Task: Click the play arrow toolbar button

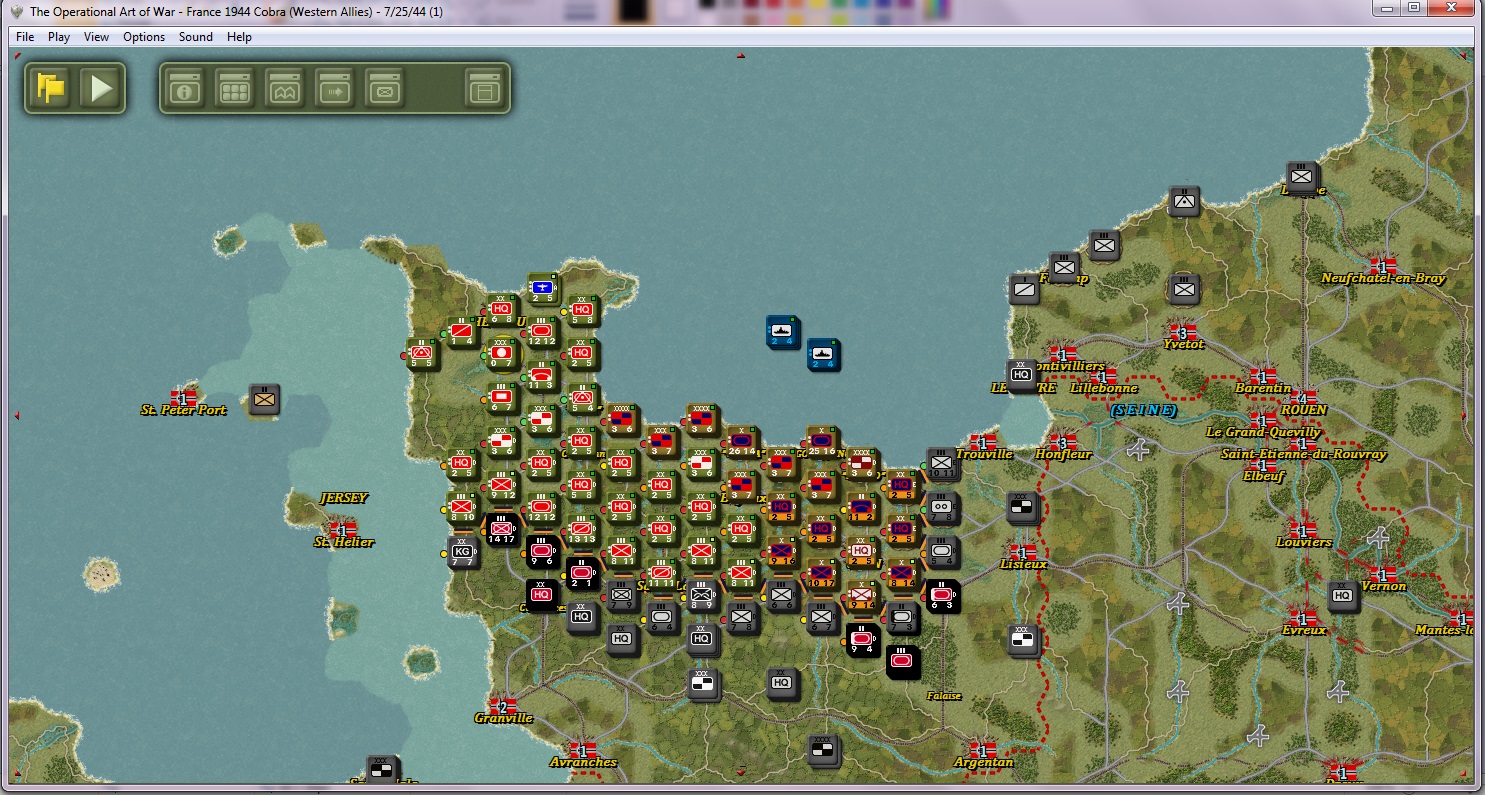Action: (101, 88)
